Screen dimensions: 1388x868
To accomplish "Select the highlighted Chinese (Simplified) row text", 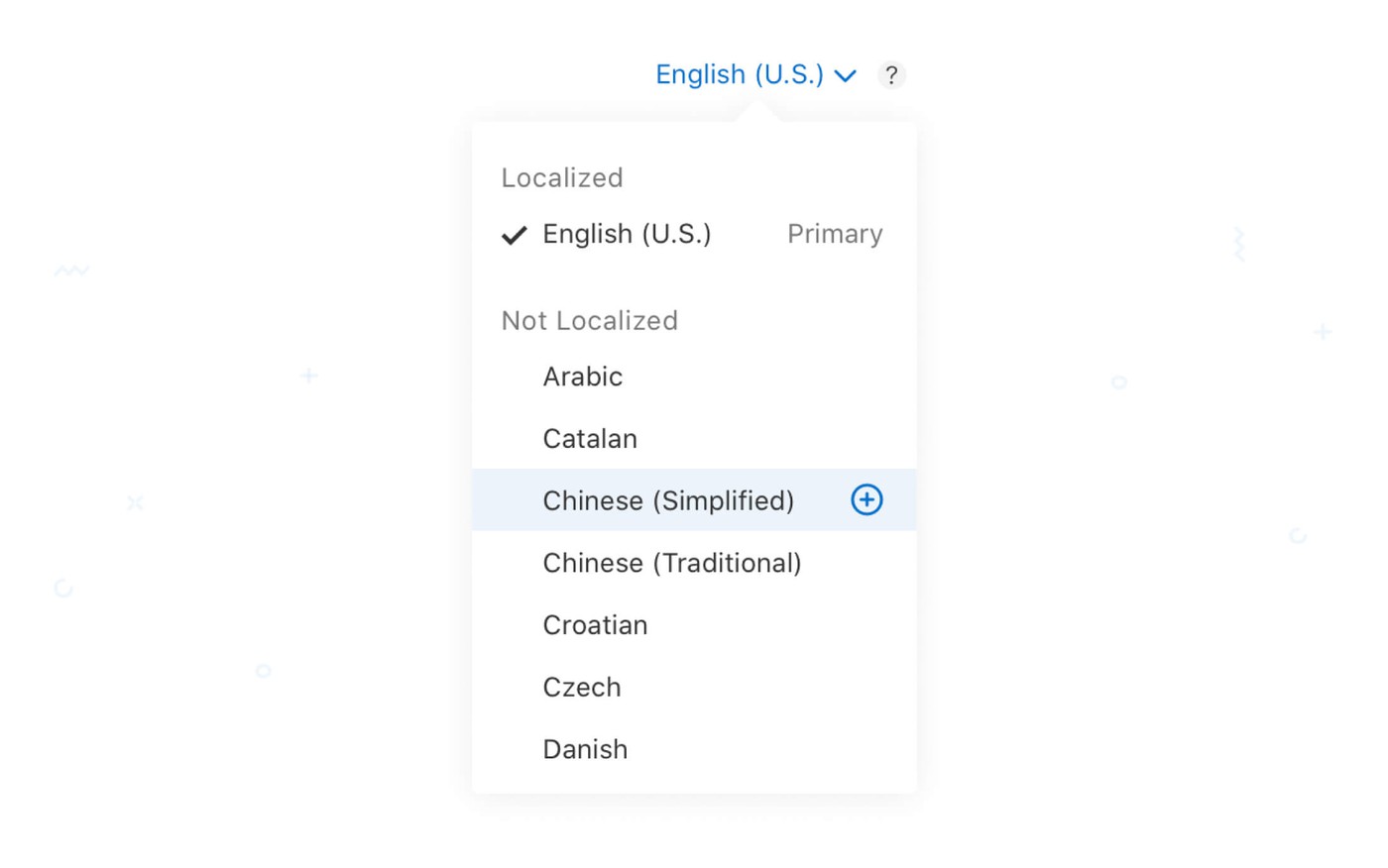I will tap(668, 500).
